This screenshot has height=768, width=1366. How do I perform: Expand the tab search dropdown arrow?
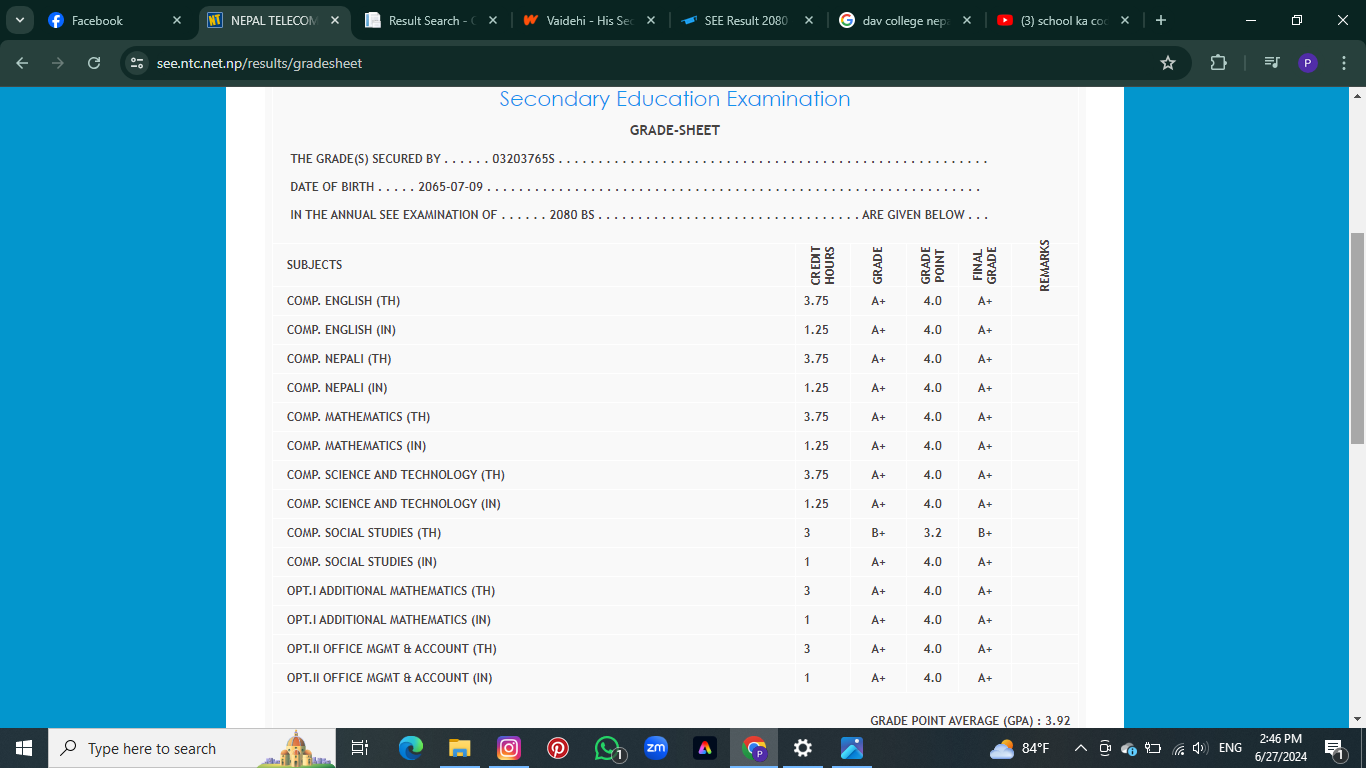tap(19, 20)
